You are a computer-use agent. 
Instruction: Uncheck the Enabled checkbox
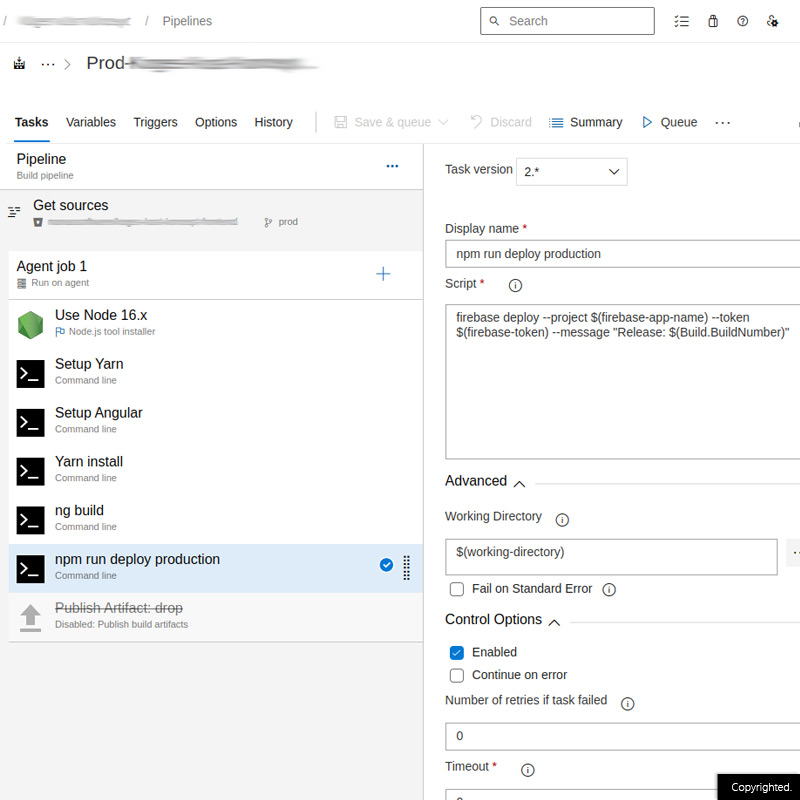click(x=457, y=652)
